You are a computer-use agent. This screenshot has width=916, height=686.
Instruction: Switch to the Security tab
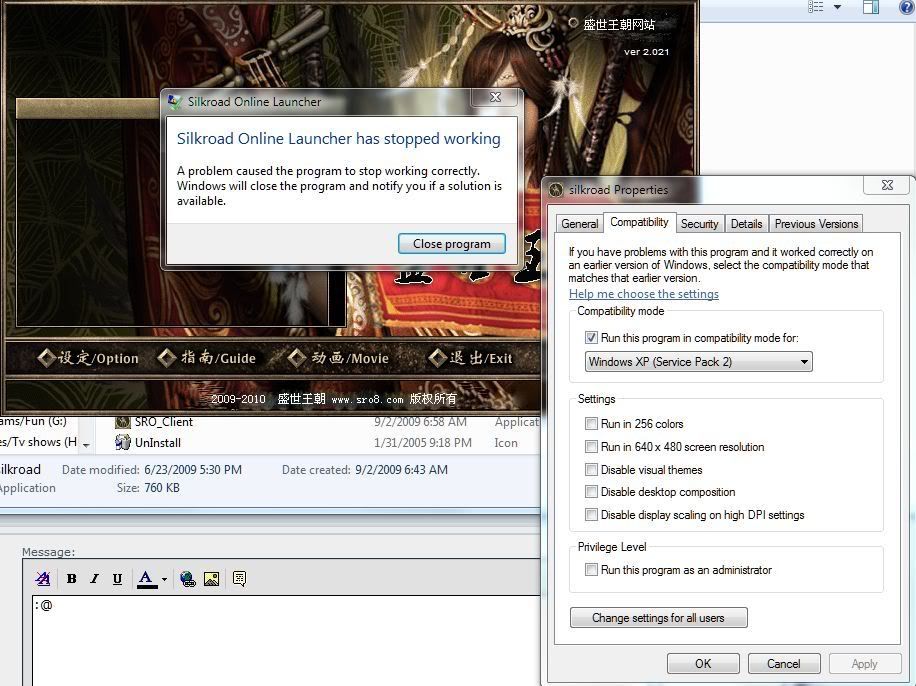pyautogui.click(x=699, y=224)
